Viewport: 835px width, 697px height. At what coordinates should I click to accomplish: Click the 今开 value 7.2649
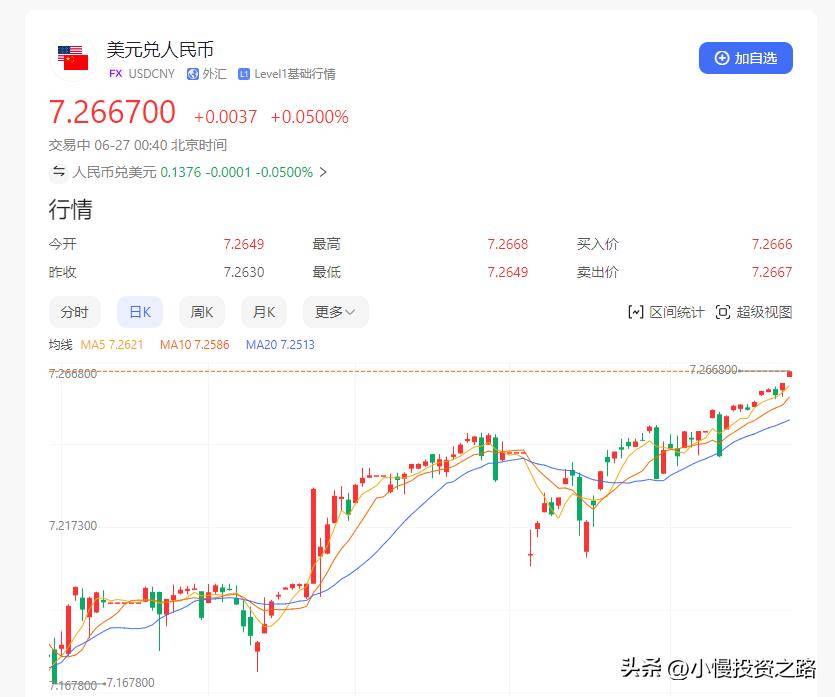(243, 244)
